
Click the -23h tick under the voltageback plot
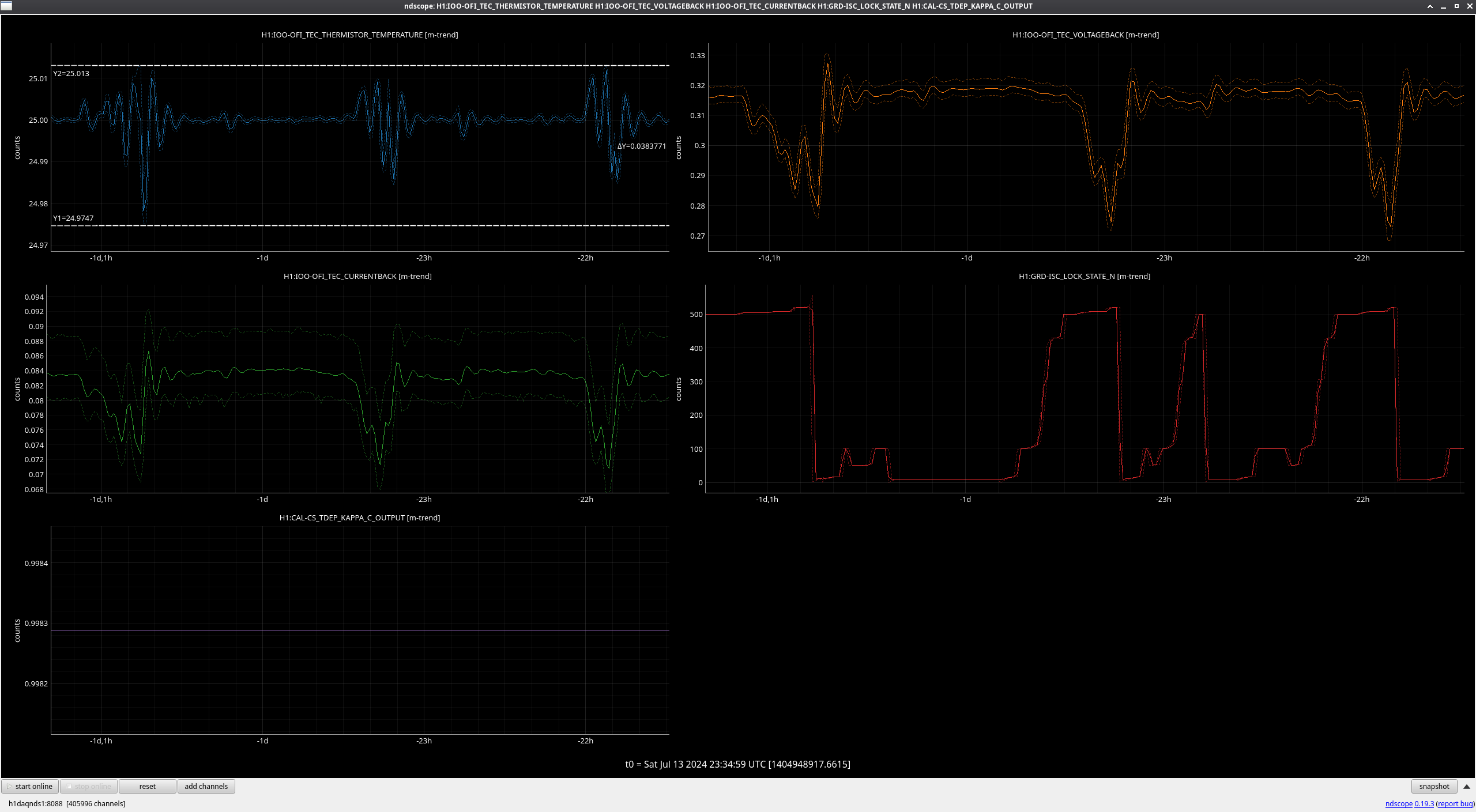tap(1164, 258)
